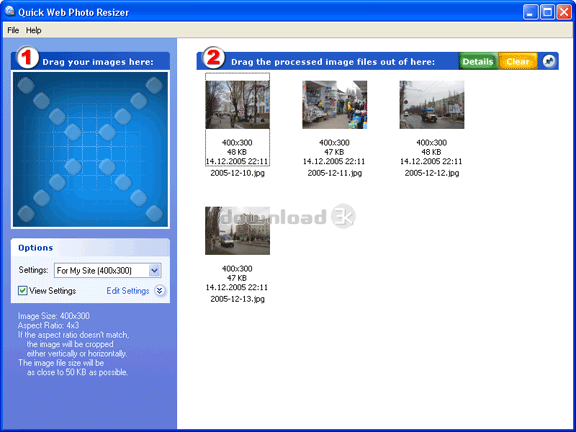Open the Help menu

tap(33, 30)
